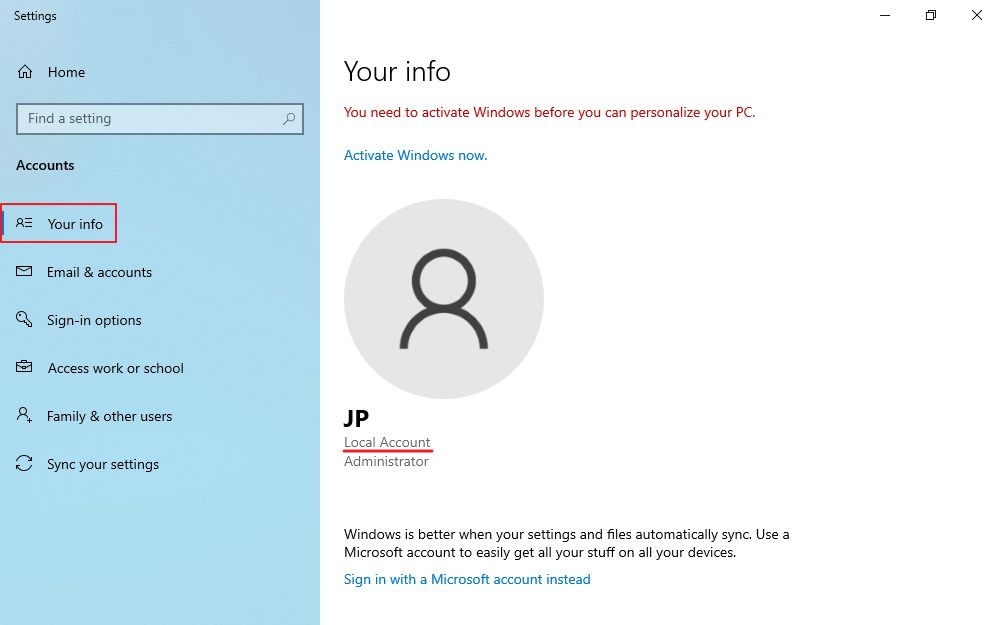Go back to Settings Home

(x=66, y=72)
